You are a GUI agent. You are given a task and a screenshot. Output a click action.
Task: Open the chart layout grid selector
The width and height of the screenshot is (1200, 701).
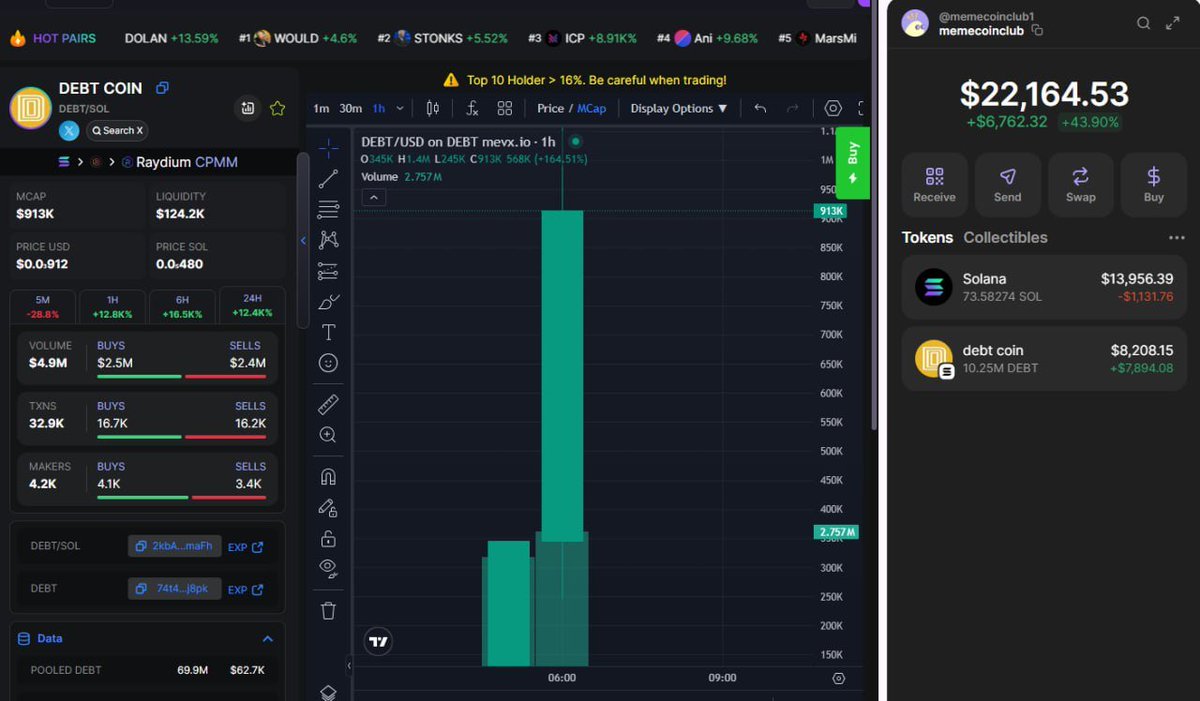(x=505, y=108)
